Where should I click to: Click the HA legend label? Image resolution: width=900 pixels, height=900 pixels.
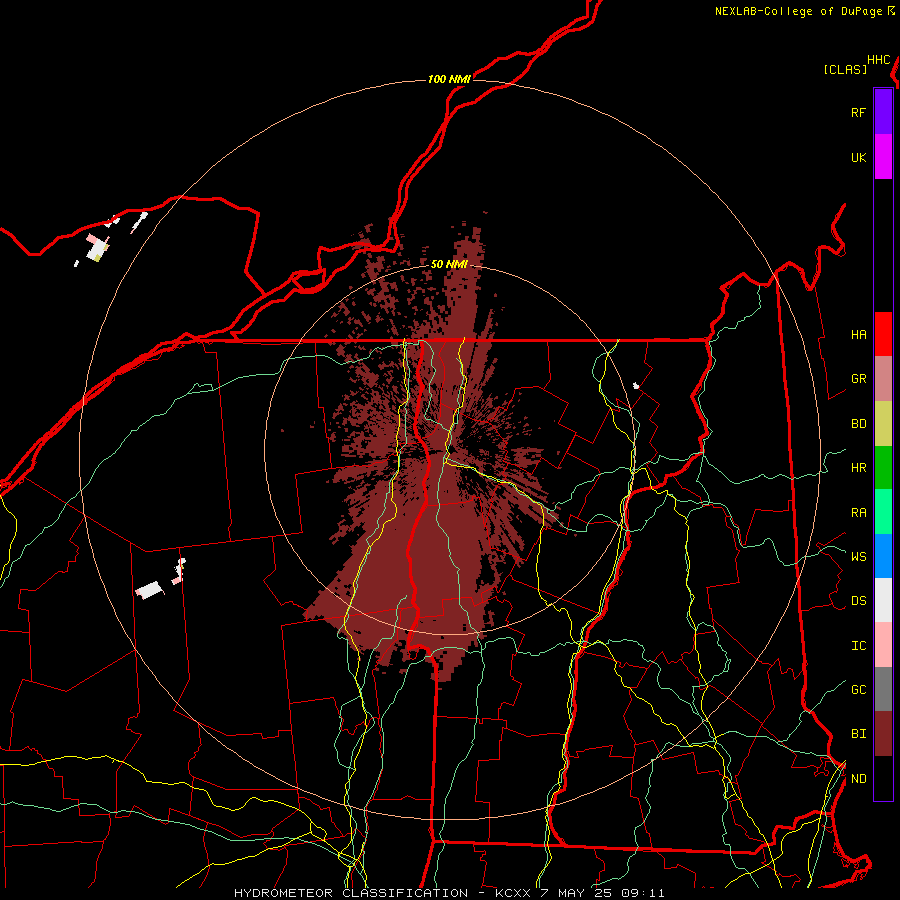pos(858,334)
